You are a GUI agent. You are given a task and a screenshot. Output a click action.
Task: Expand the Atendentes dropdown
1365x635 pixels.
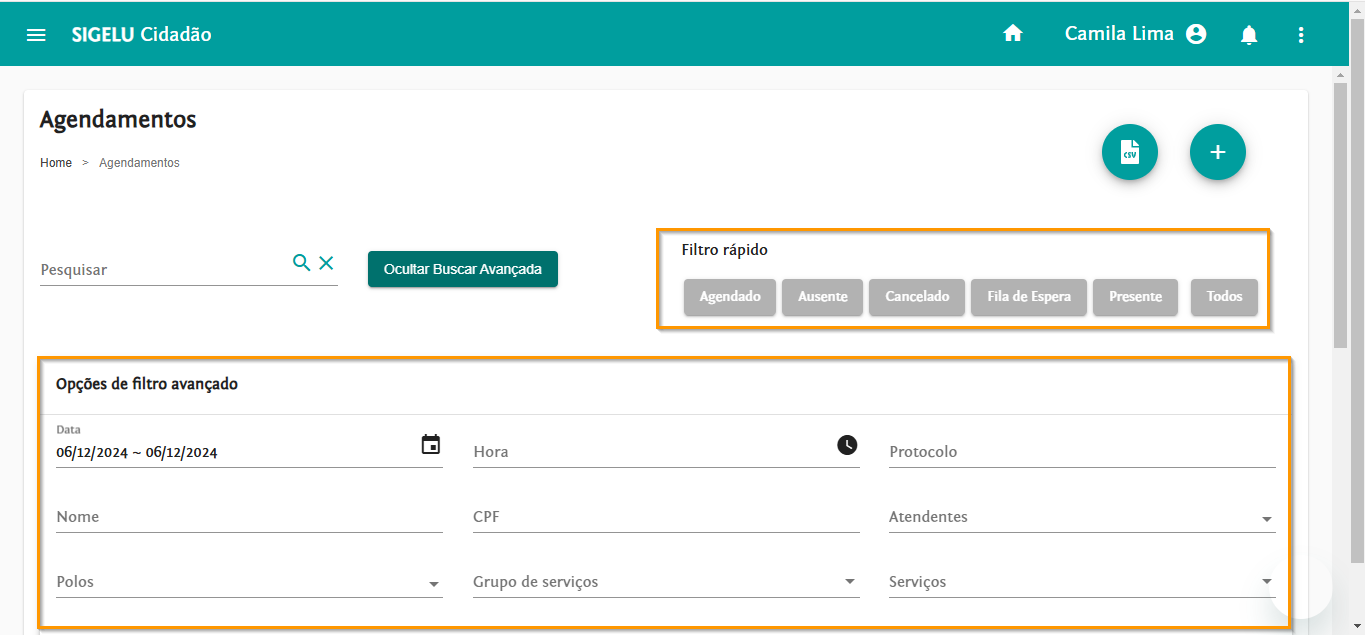(x=1266, y=519)
